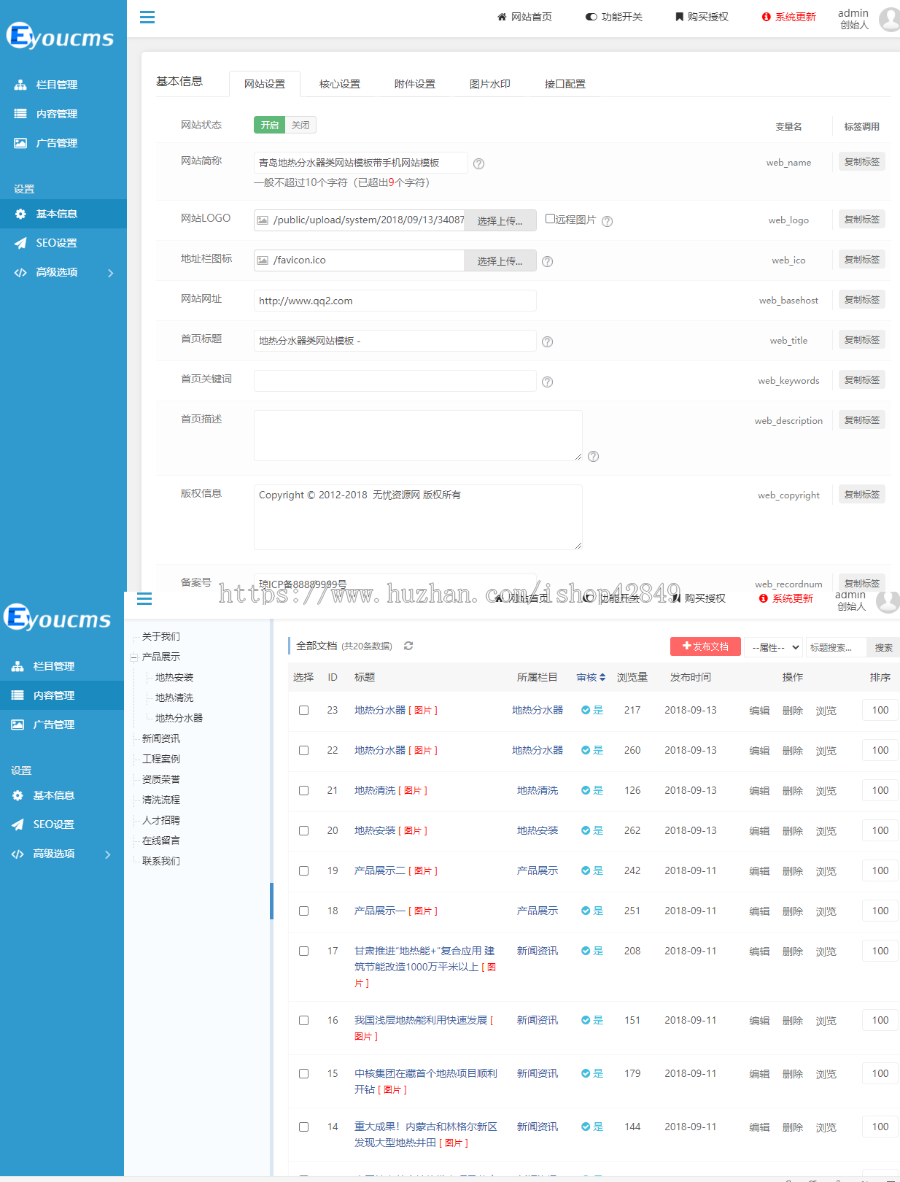The image size is (900, 1182).
Task: Click 选择上传 for 地址栏图标
Action: pyautogui.click(x=500, y=261)
